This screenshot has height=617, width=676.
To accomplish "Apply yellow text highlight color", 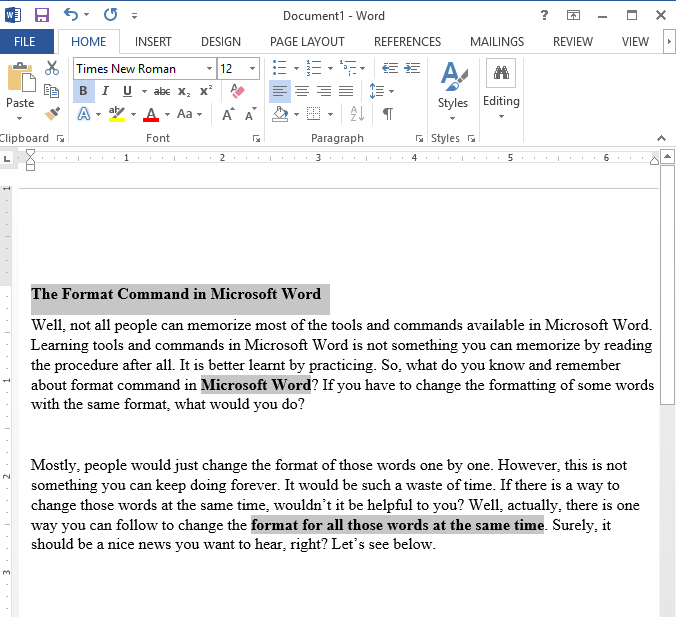I will point(117,114).
